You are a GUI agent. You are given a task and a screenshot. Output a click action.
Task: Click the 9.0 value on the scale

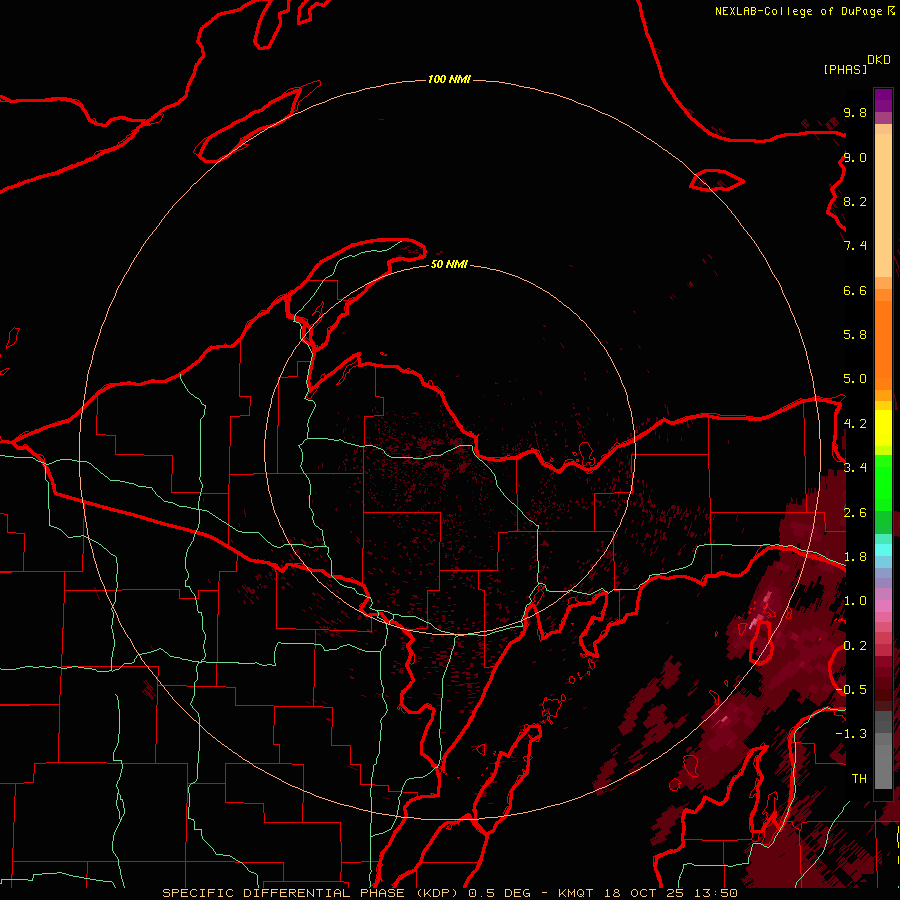(855, 157)
